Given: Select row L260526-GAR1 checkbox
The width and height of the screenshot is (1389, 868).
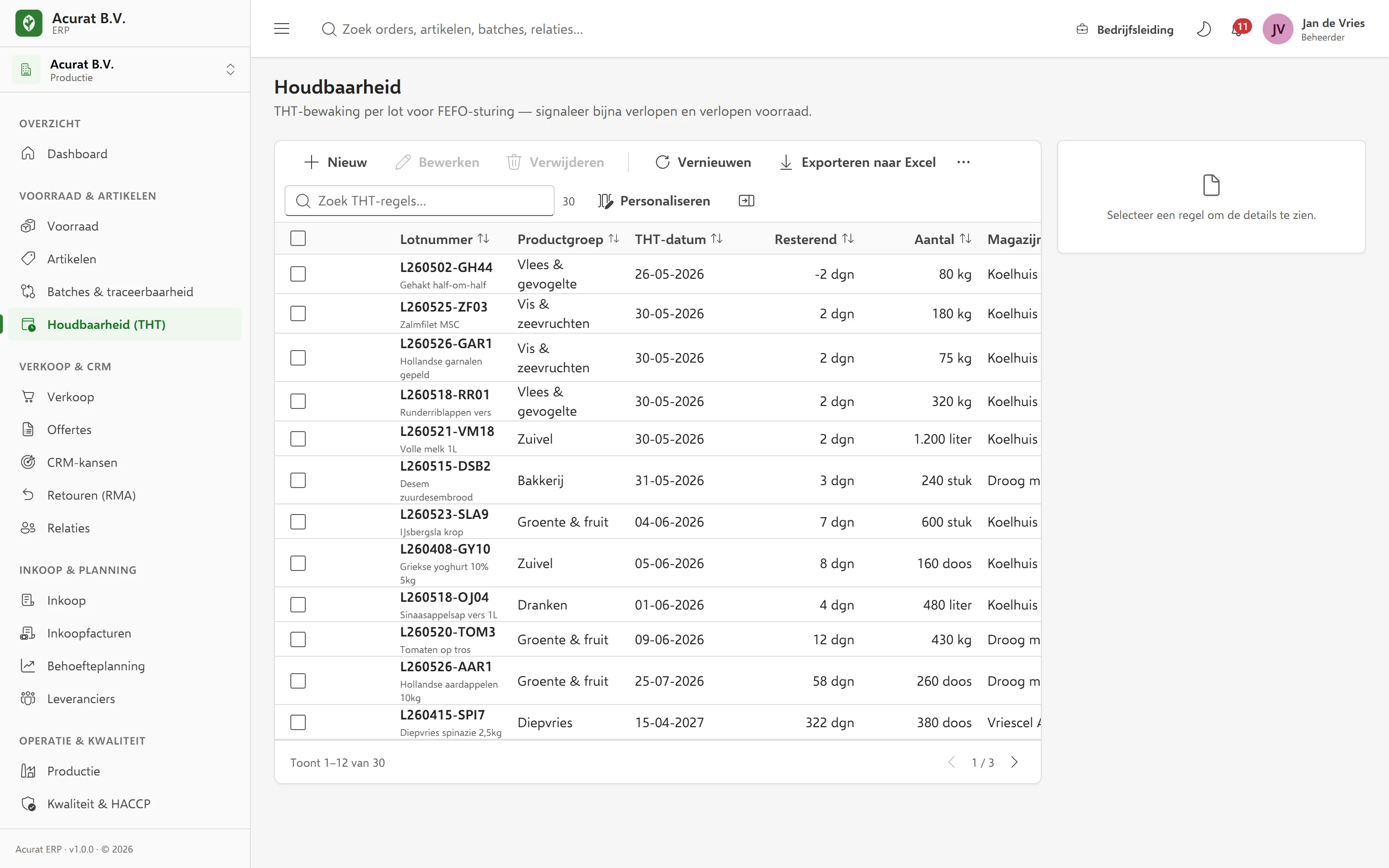Looking at the screenshot, I should click(298, 358).
